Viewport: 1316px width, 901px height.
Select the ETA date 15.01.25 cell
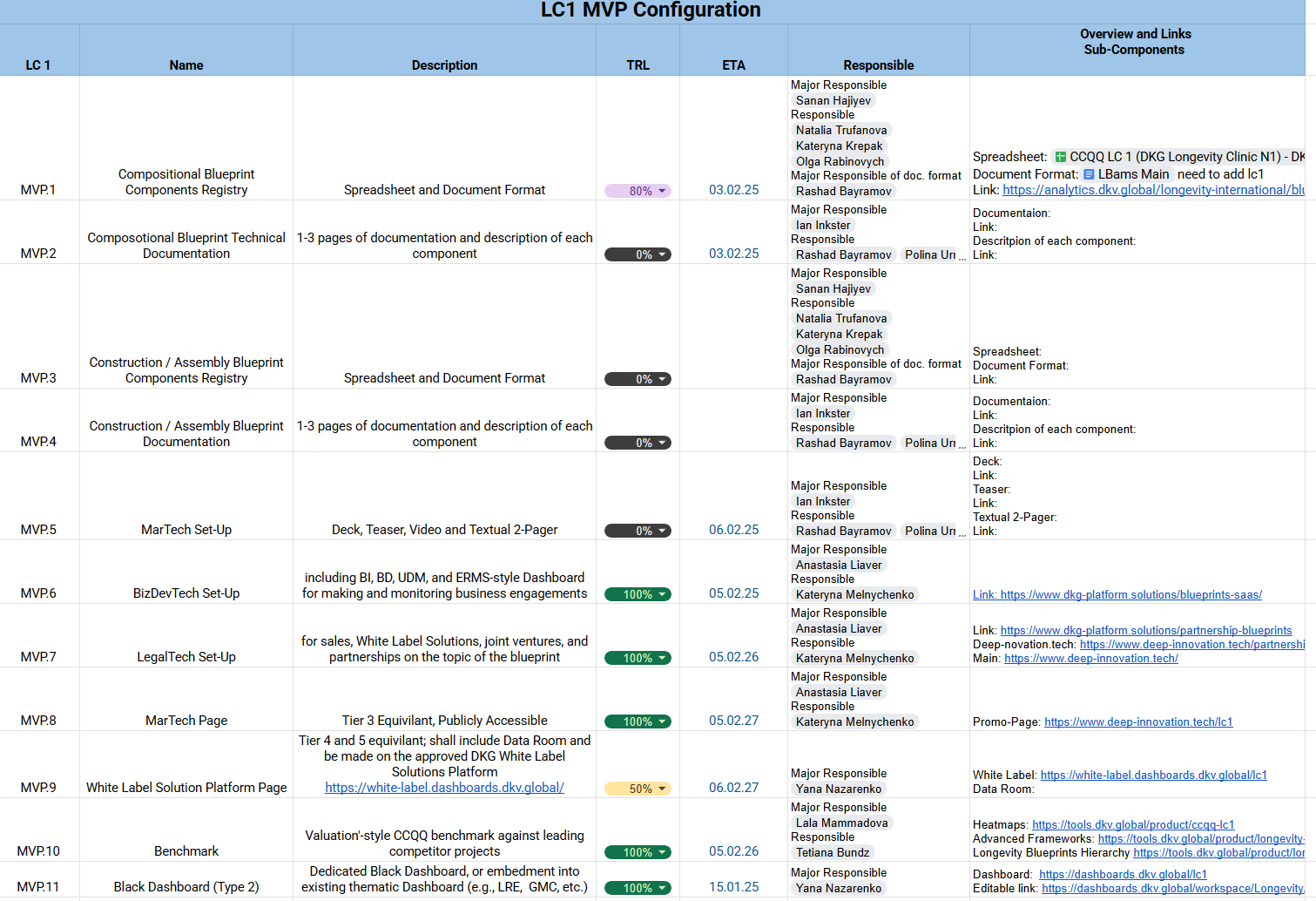pos(733,887)
